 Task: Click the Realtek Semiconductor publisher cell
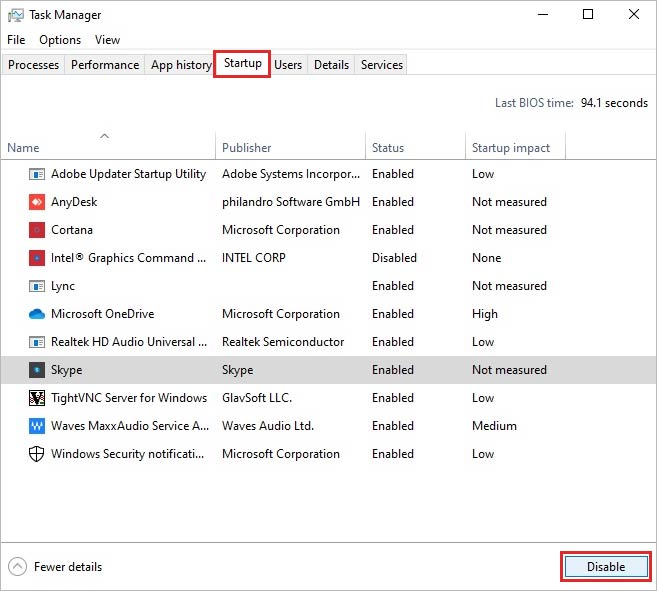point(283,342)
